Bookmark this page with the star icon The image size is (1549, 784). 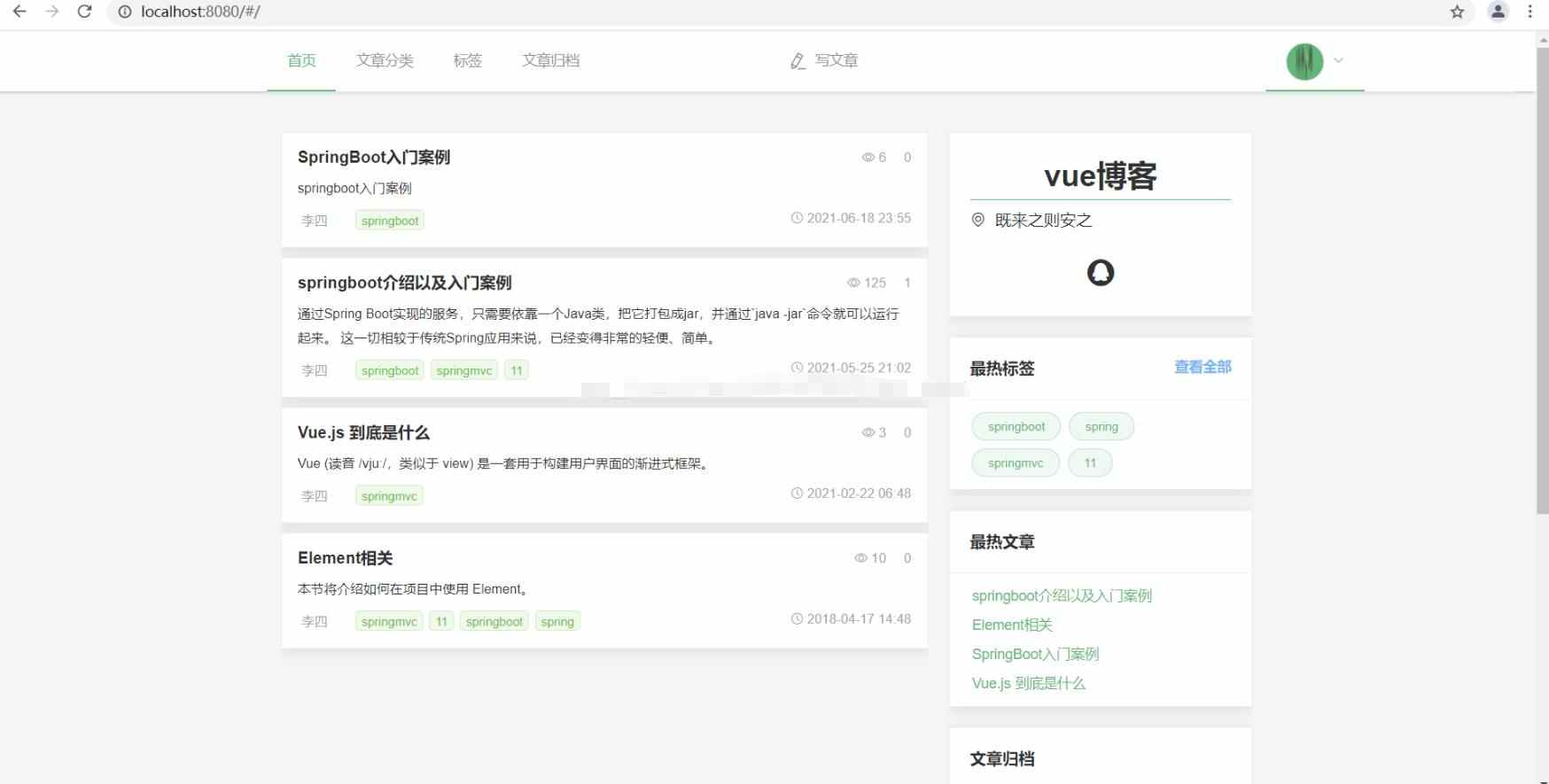pyautogui.click(x=1457, y=12)
